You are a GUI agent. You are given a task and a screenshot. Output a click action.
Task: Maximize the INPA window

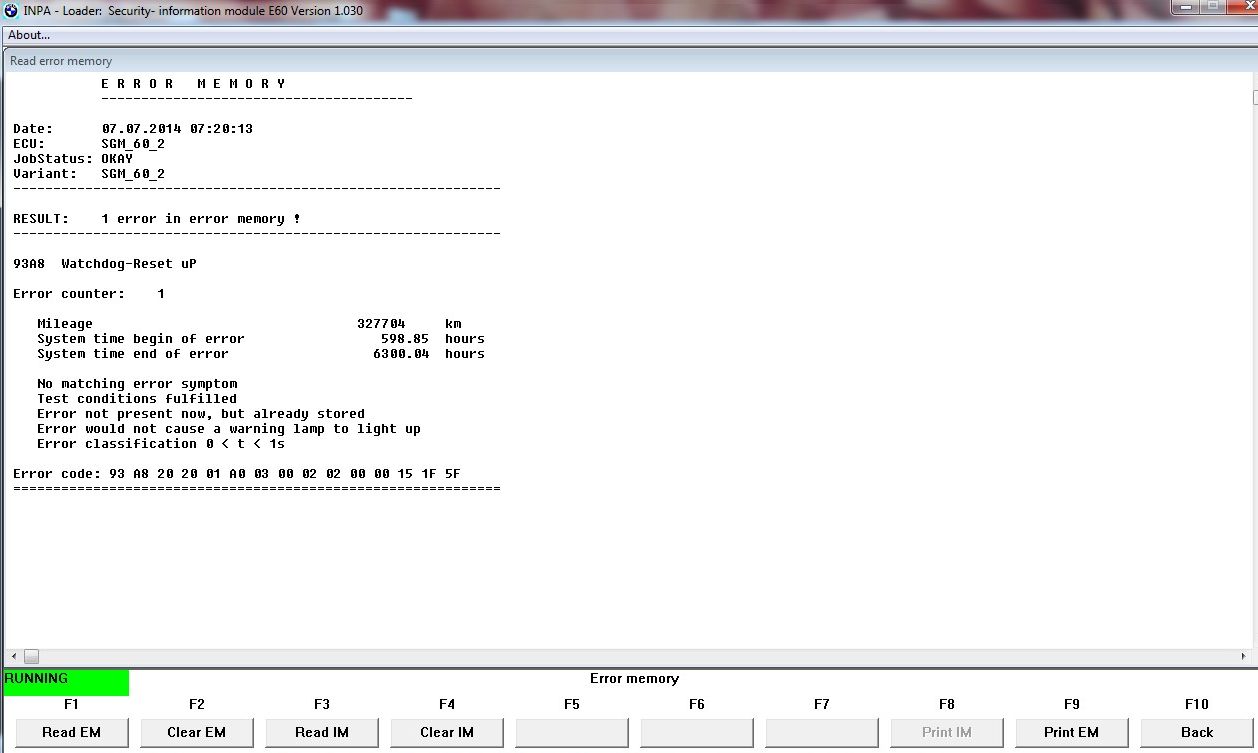[1214, 7]
